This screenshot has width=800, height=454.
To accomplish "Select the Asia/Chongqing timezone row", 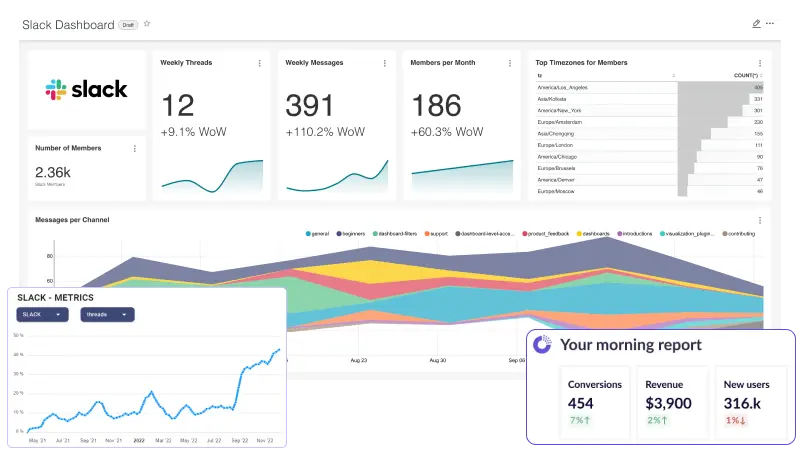I will [650, 134].
